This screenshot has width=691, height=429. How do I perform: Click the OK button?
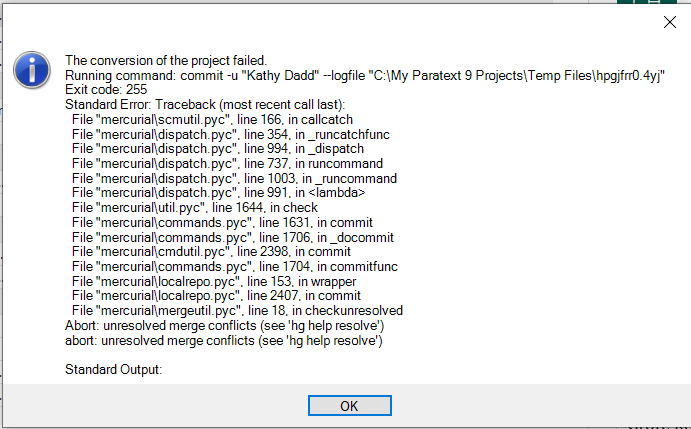(x=349, y=405)
